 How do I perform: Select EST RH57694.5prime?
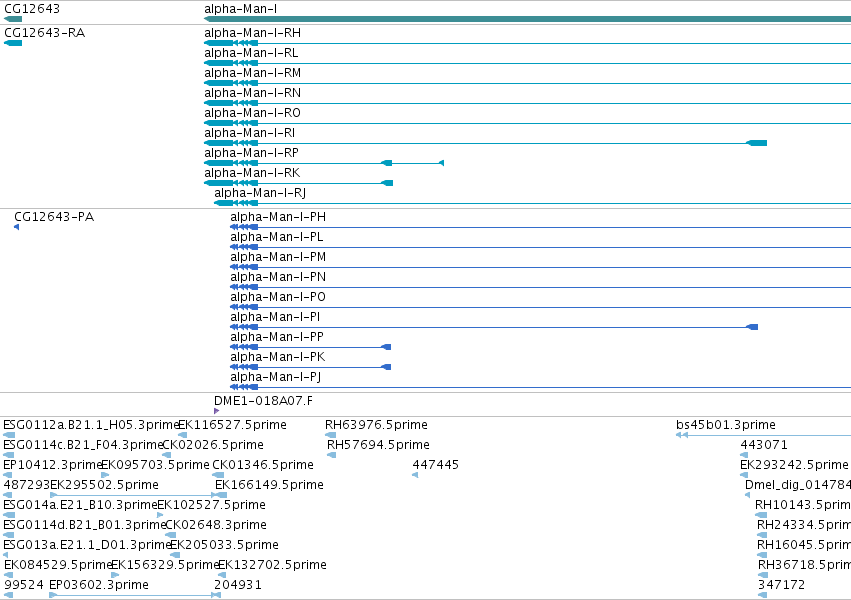pyautogui.click(x=378, y=445)
